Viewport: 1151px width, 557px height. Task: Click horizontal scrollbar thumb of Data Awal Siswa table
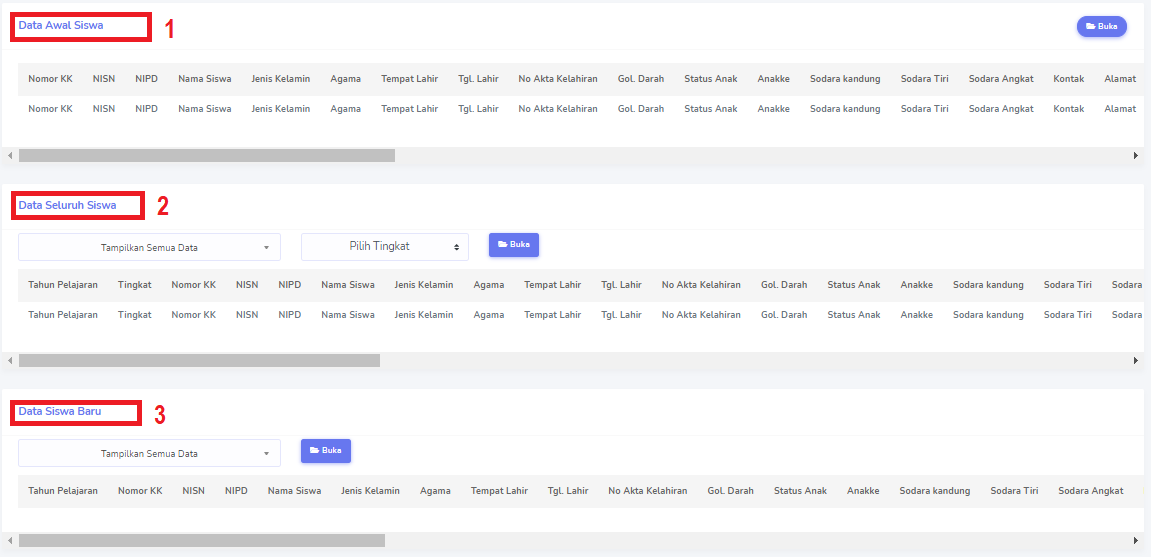[x=206, y=156]
